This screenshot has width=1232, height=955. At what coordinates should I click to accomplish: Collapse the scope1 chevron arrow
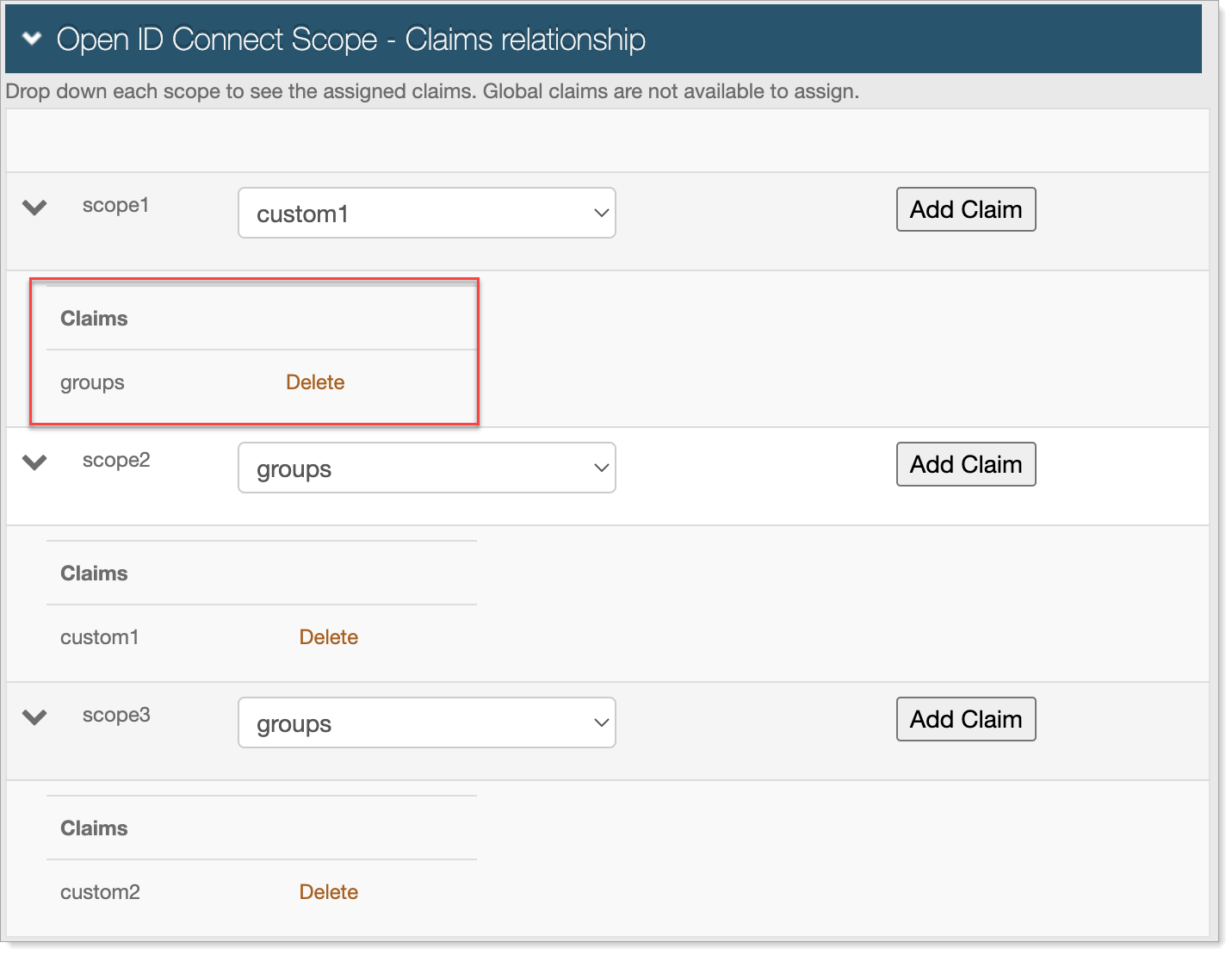34,208
